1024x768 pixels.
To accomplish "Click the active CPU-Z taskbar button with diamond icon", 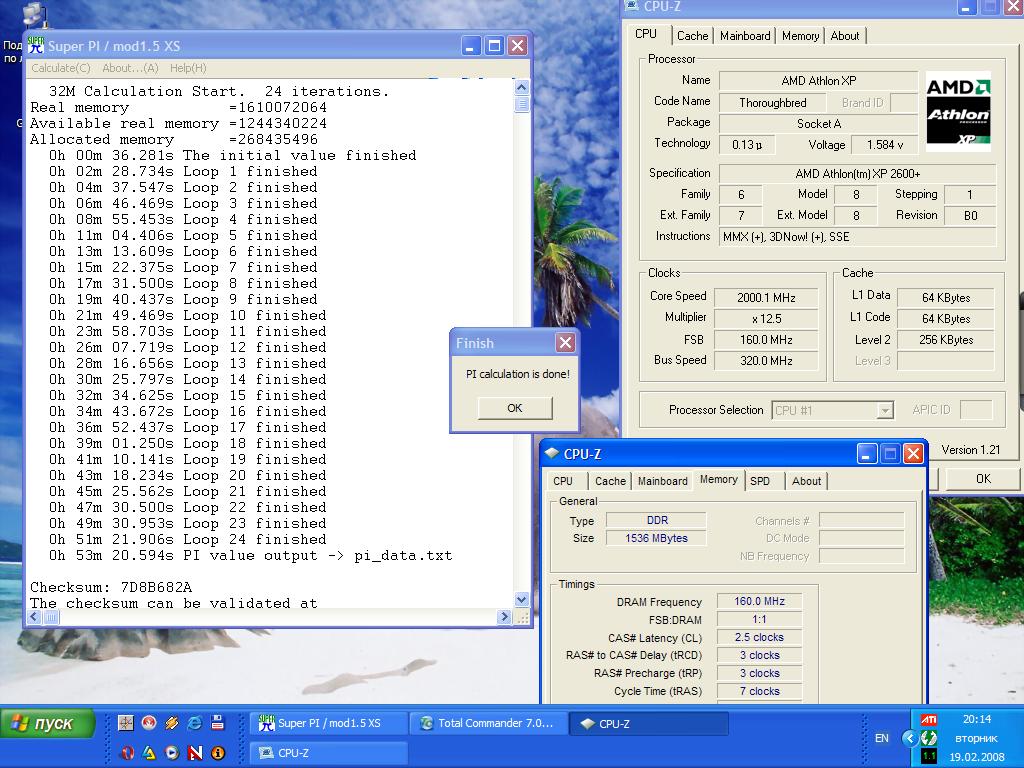I will pos(648,723).
